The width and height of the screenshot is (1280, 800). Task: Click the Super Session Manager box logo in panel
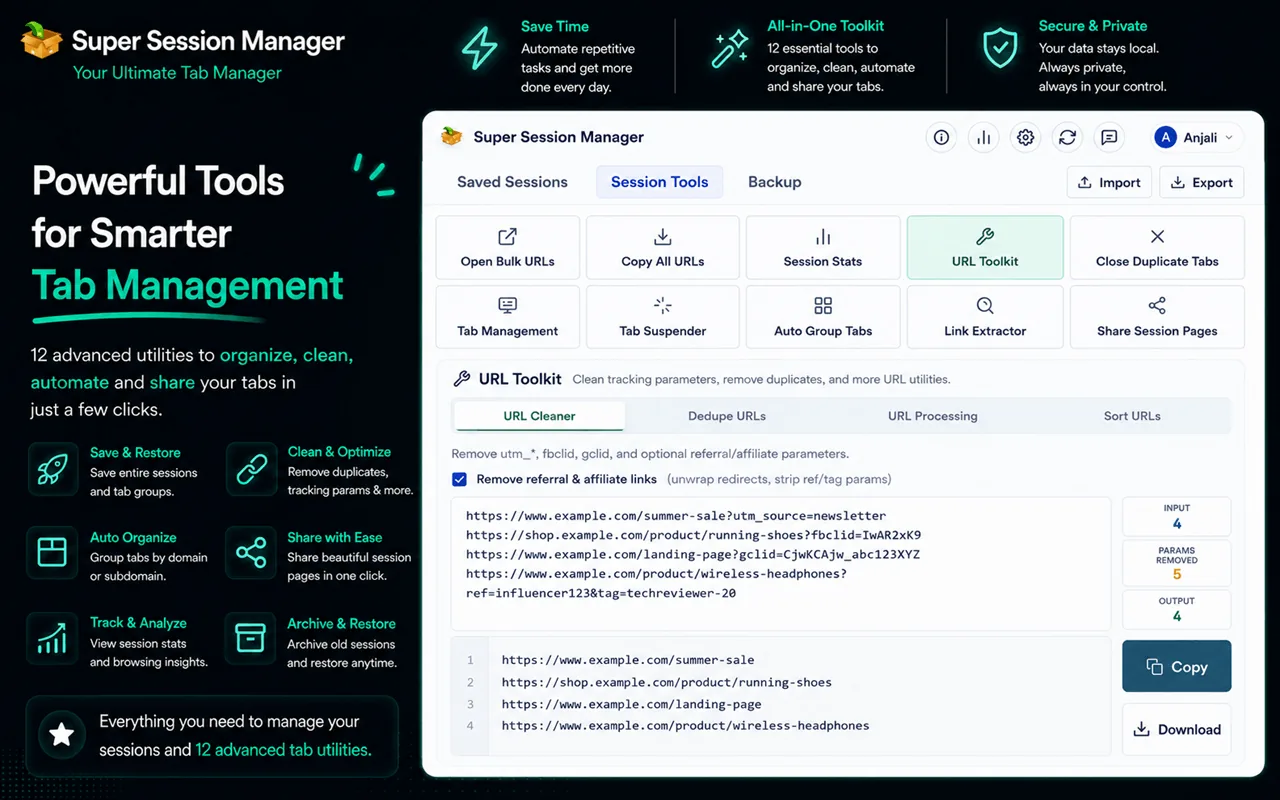pos(452,136)
